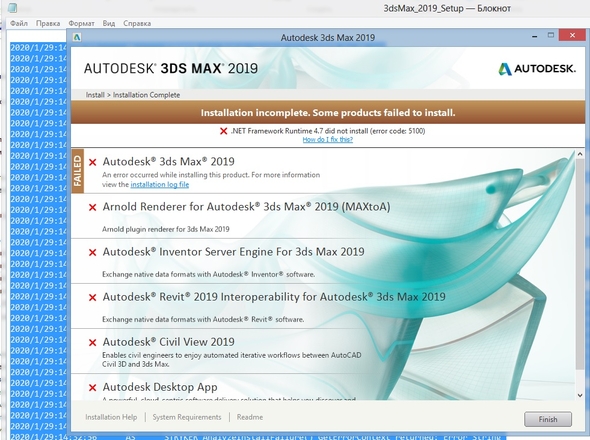Screen dimensions: 590x440
Task: Click the Notepad icon in window title bar
Action: pyautogui.click(x=12, y=8)
